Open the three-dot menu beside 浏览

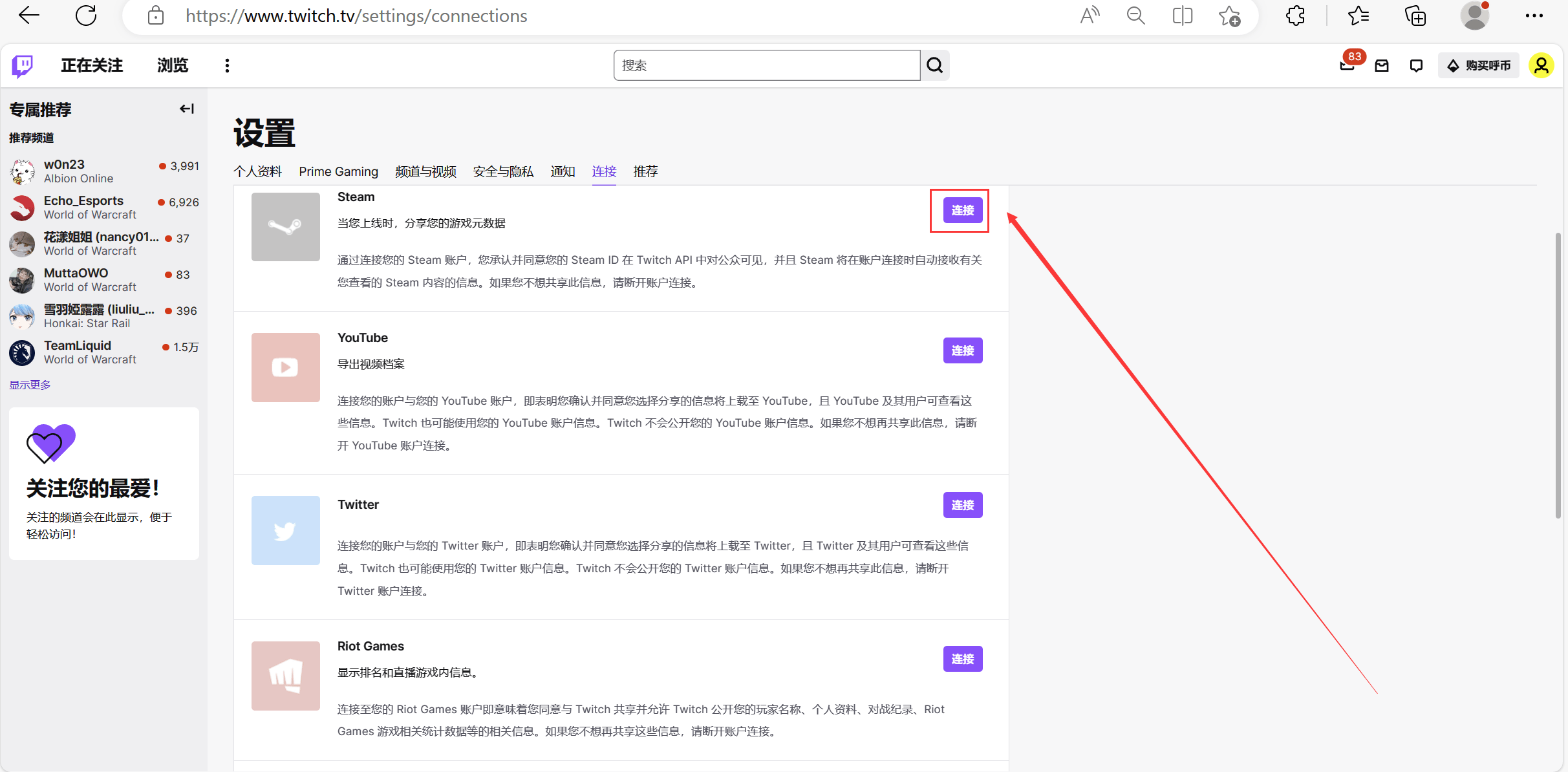click(226, 65)
